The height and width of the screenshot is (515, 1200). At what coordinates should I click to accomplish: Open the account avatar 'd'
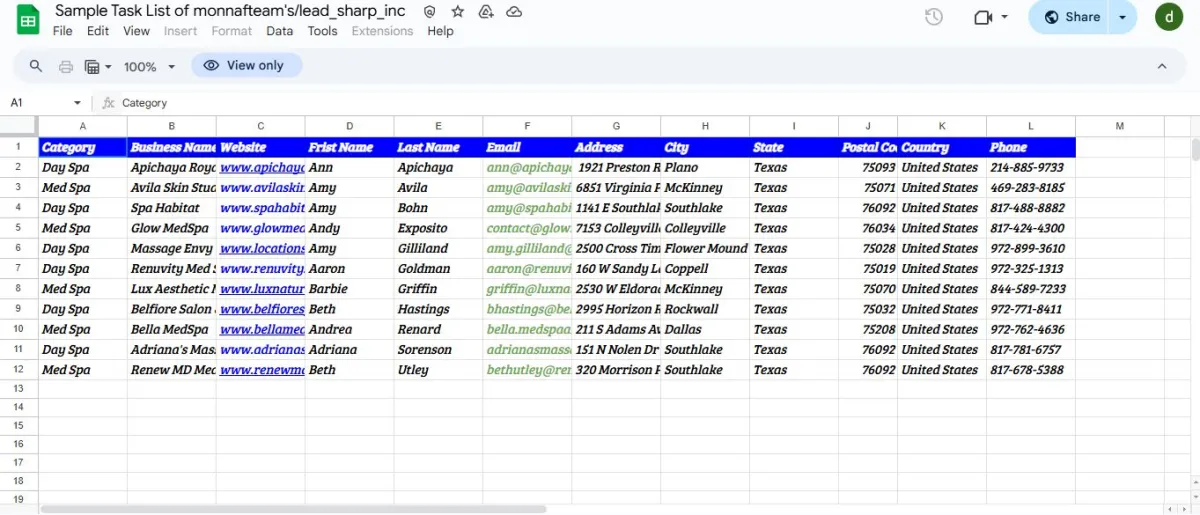coord(1169,17)
